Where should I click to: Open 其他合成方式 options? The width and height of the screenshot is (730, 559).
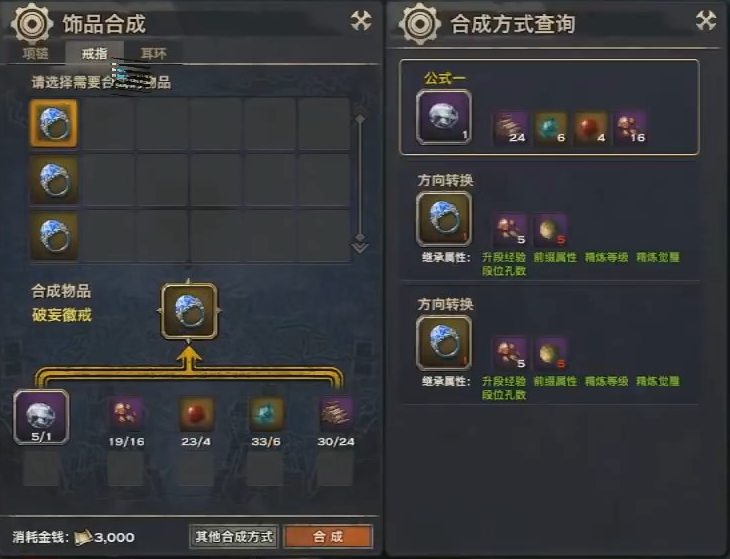(234, 537)
